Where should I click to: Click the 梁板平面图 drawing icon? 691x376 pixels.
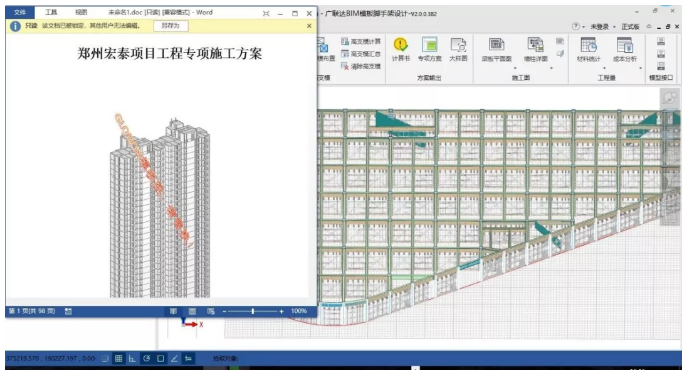(497, 49)
